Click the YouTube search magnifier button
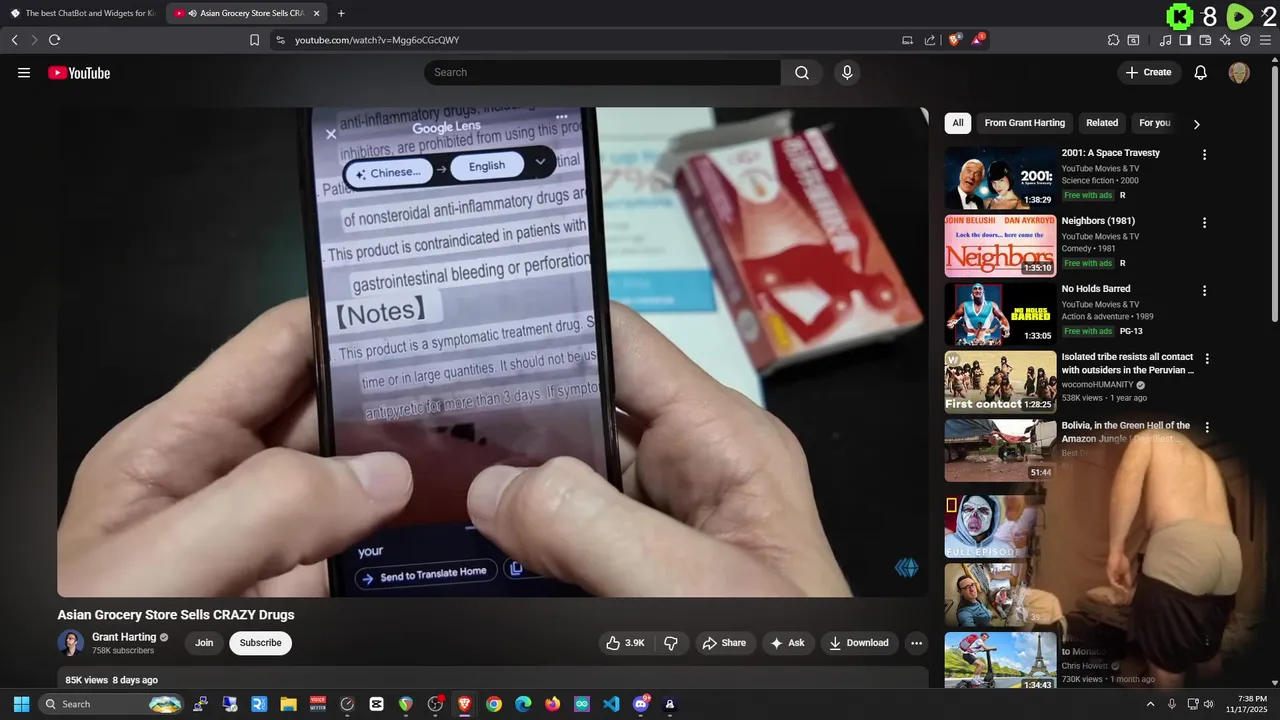The width and height of the screenshot is (1280, 720). (x=802, y=72)
